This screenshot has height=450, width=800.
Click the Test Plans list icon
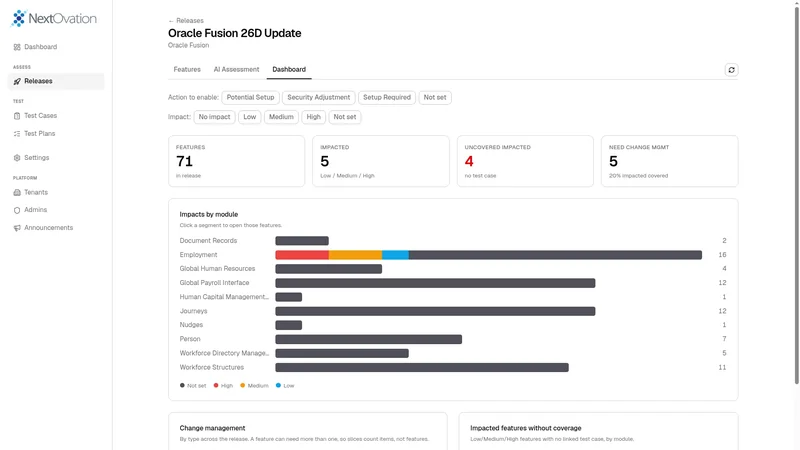(x=17, y=134)
